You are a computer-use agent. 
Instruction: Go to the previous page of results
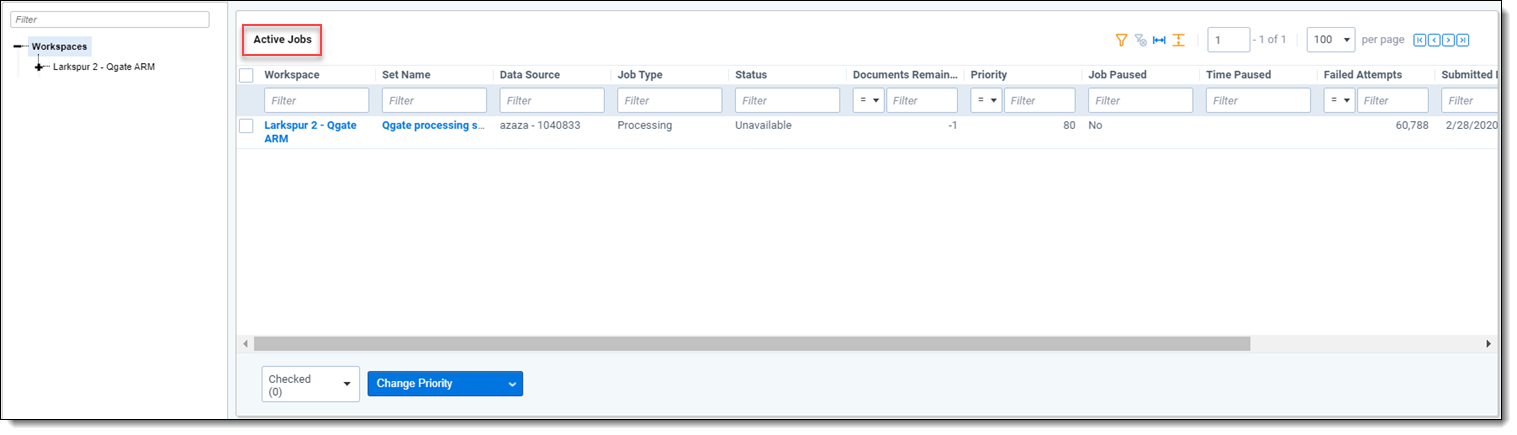tap(1433, 40)
